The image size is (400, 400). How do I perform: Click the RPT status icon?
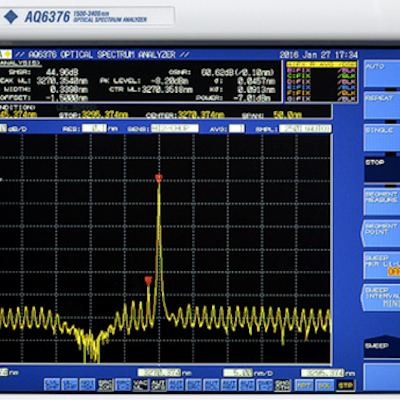(304, 385)
